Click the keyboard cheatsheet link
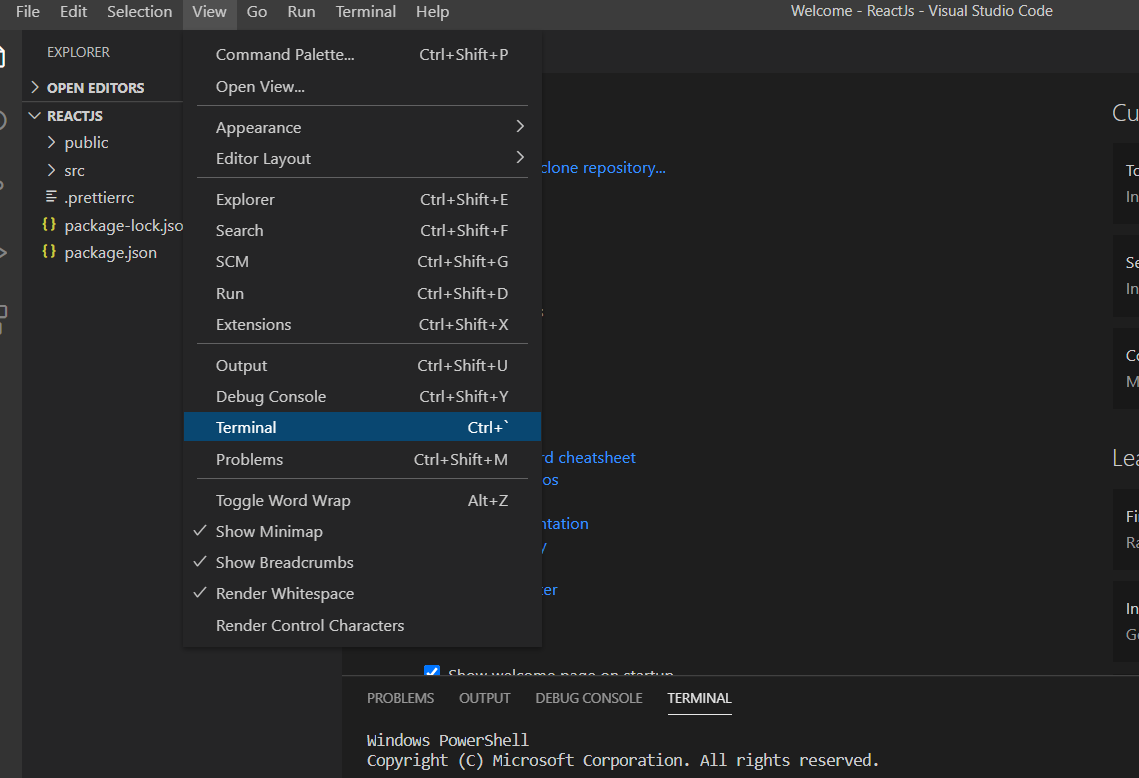Viewport: 1139px width, 778px height. pos(588,458)
